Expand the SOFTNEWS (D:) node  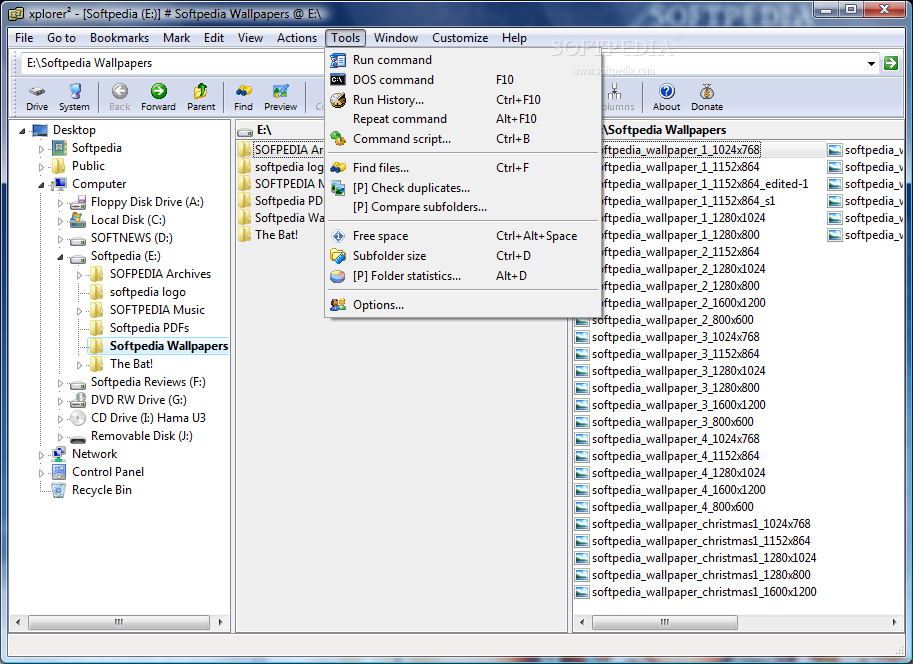point(60,239)
